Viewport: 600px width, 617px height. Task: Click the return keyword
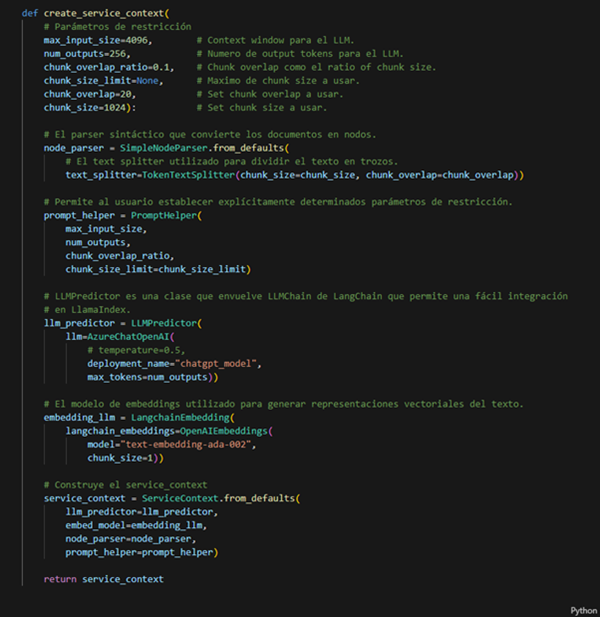point(60,579)
